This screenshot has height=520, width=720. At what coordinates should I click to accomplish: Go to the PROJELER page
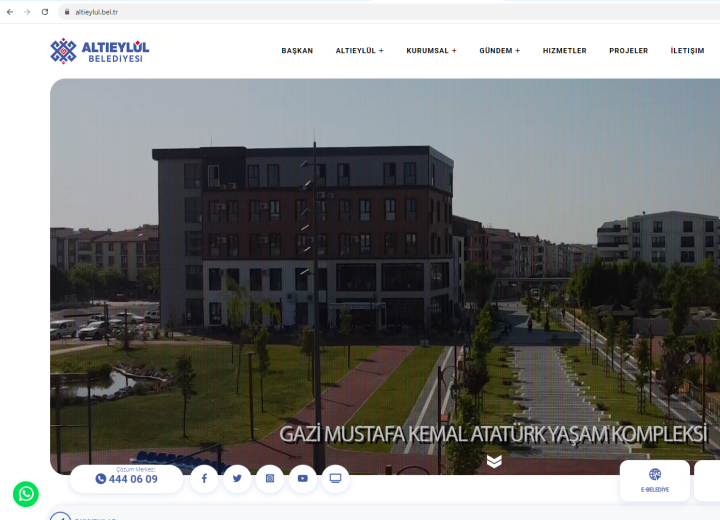628,51
